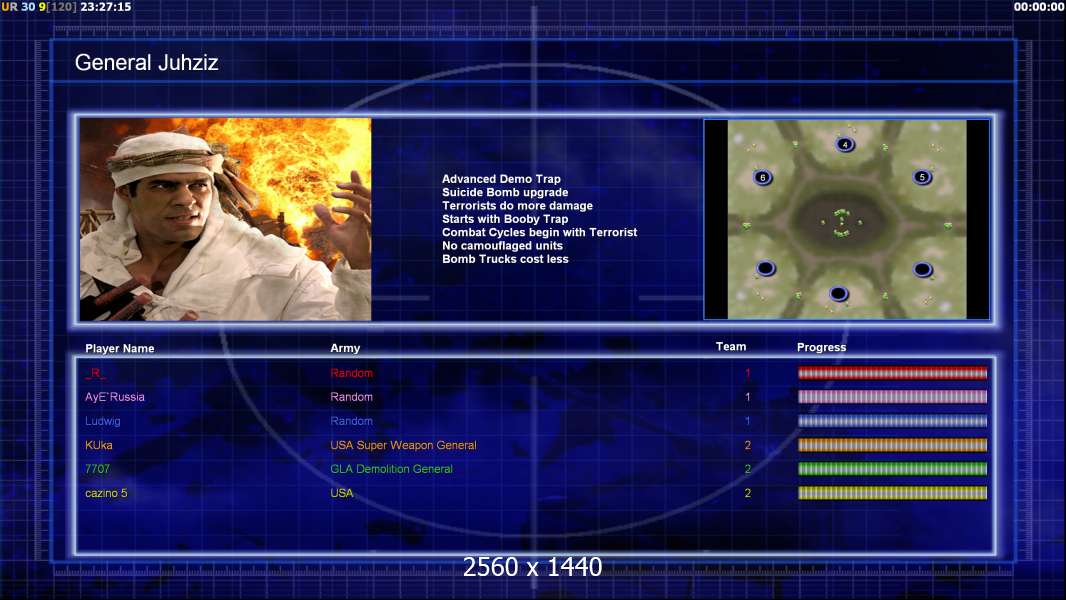Click the General Juhziz portrait image
The height and width of the screenshot is (600, 1066).
225,219
